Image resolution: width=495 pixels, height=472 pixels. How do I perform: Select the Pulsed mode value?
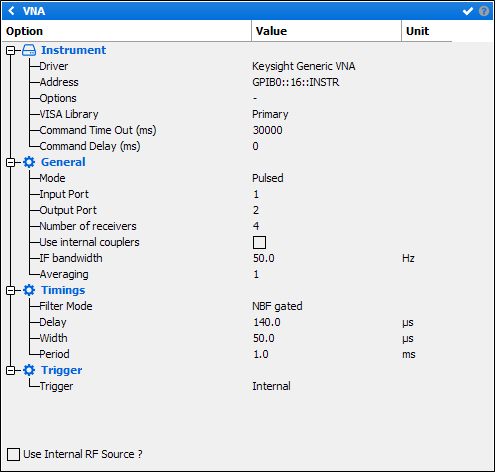click(268, 178)
